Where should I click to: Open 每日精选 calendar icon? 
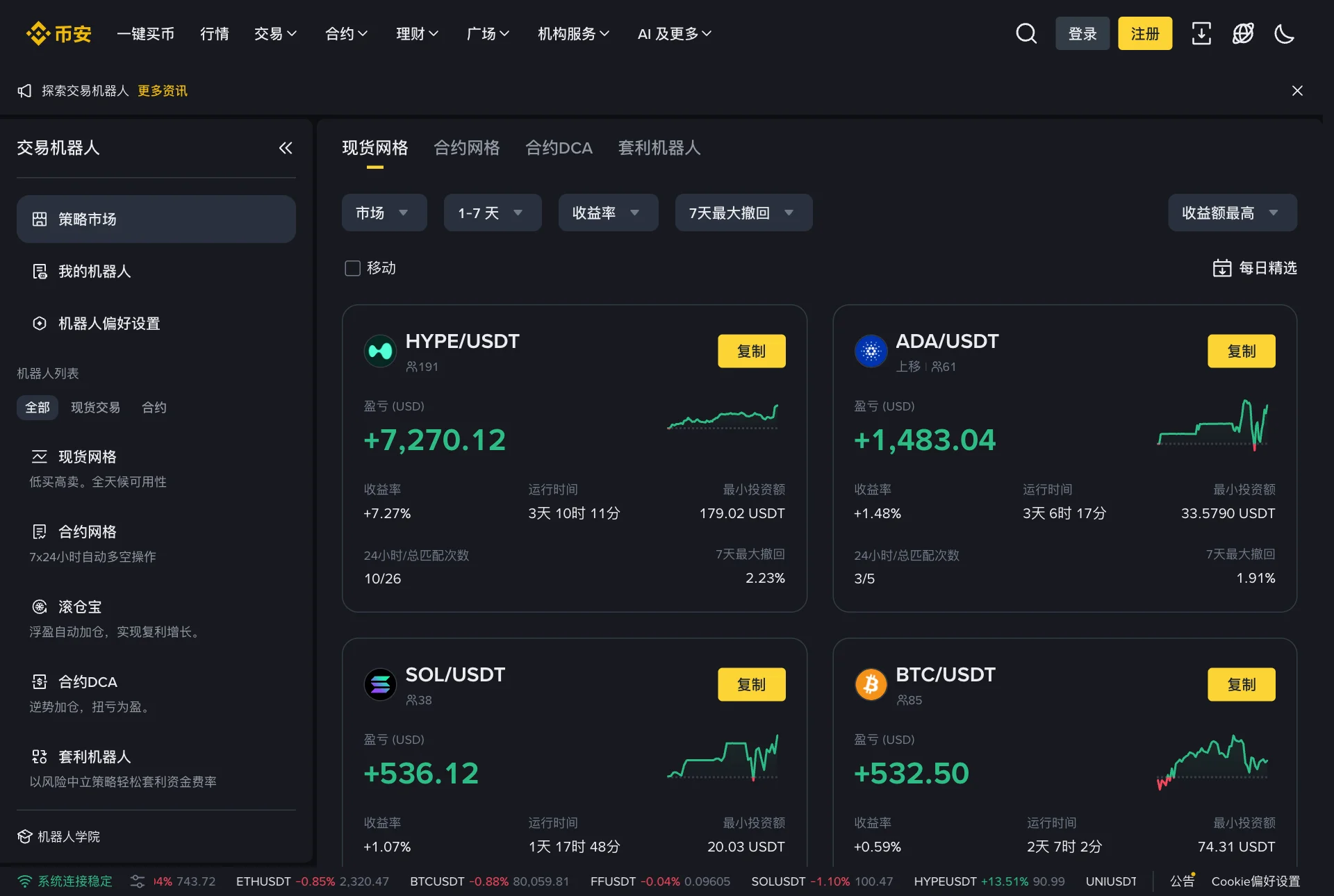click(1222, 268)
